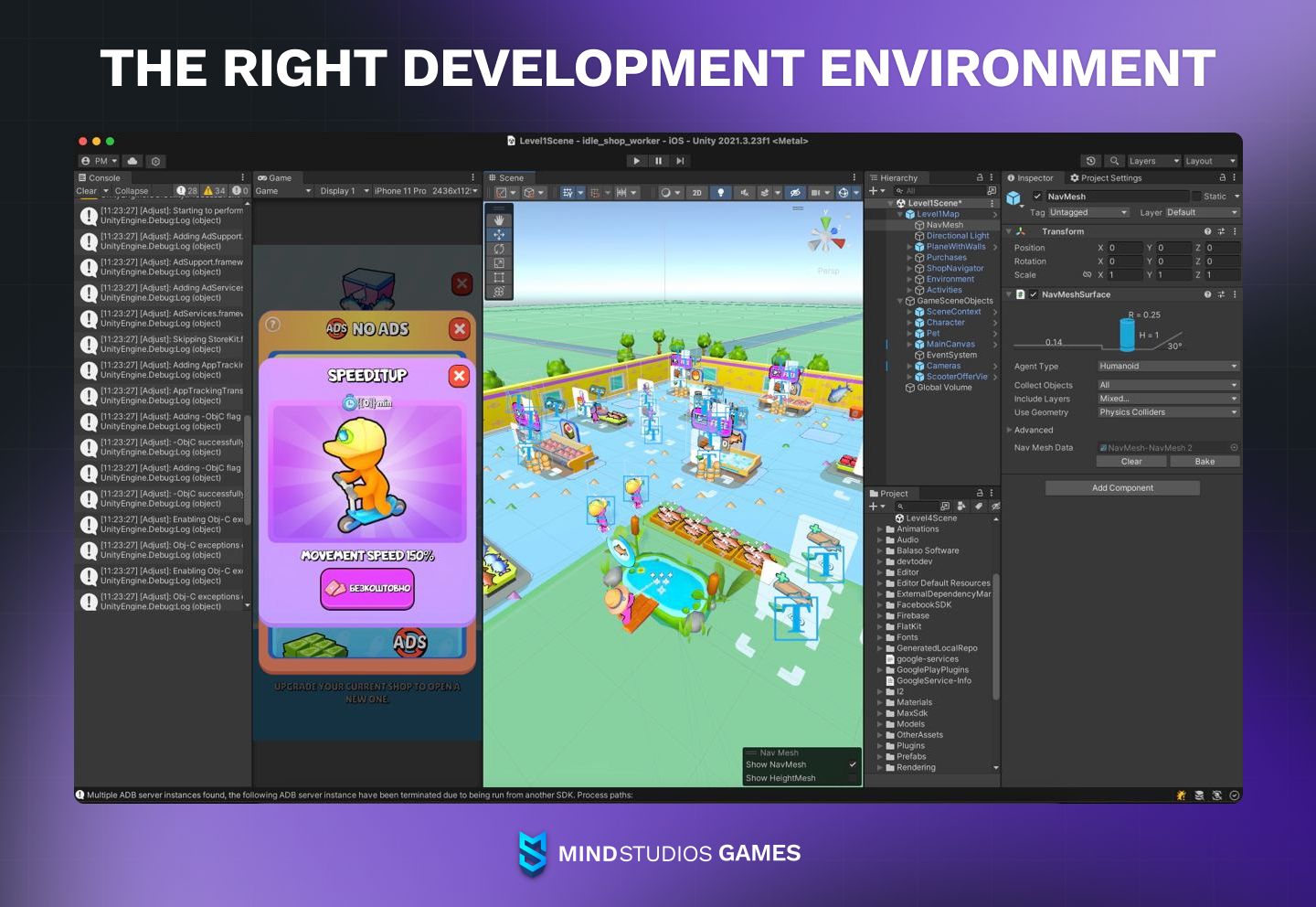The height and width of the screenshot is (907, 1316).
Task: Open the undo History icon
Action: pyautogui.click(x=1090, y=161)
